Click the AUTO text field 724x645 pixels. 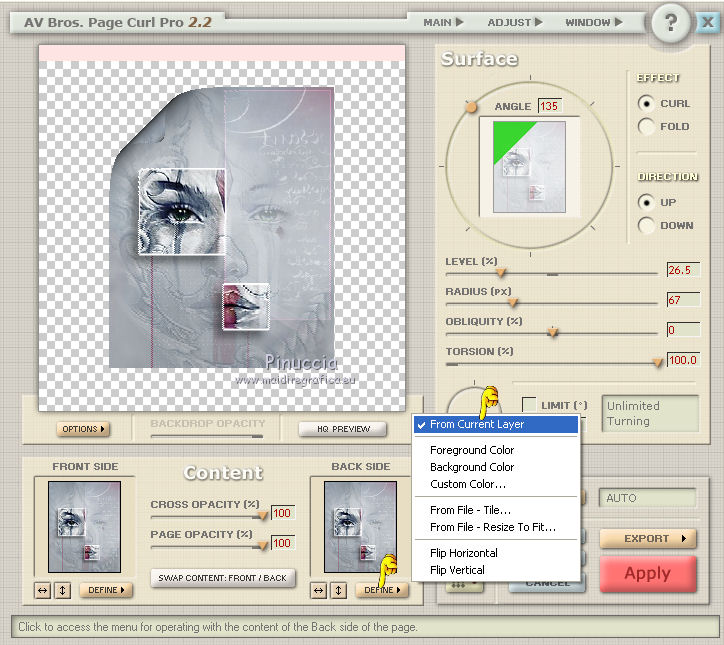coord(647,498)
